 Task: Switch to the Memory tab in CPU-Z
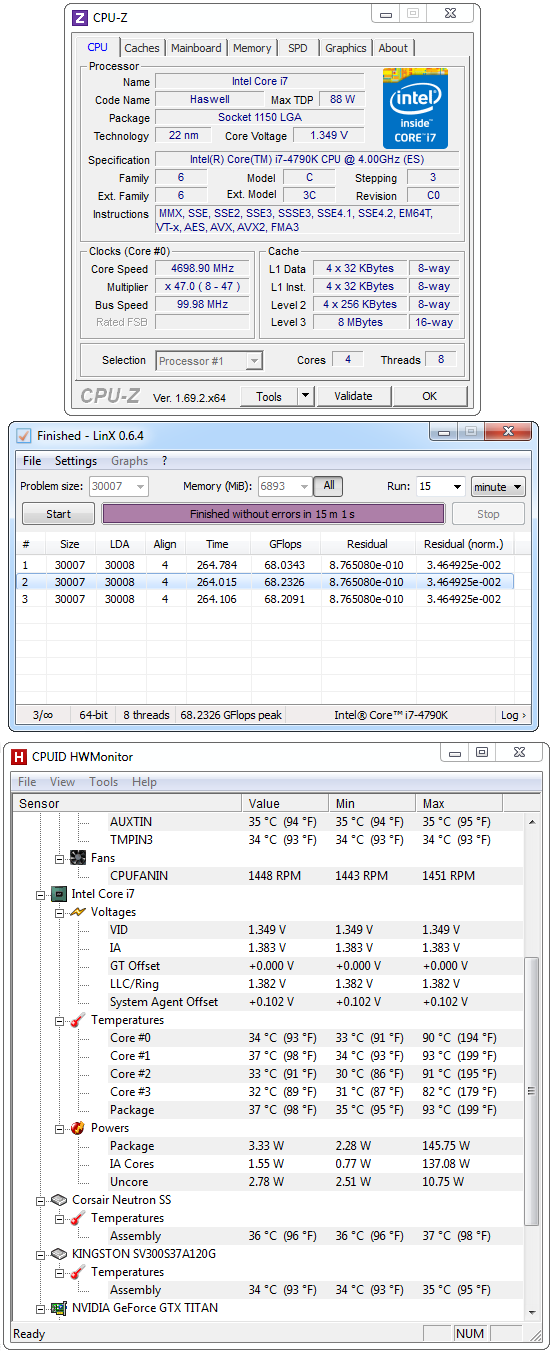coord(252,48)
